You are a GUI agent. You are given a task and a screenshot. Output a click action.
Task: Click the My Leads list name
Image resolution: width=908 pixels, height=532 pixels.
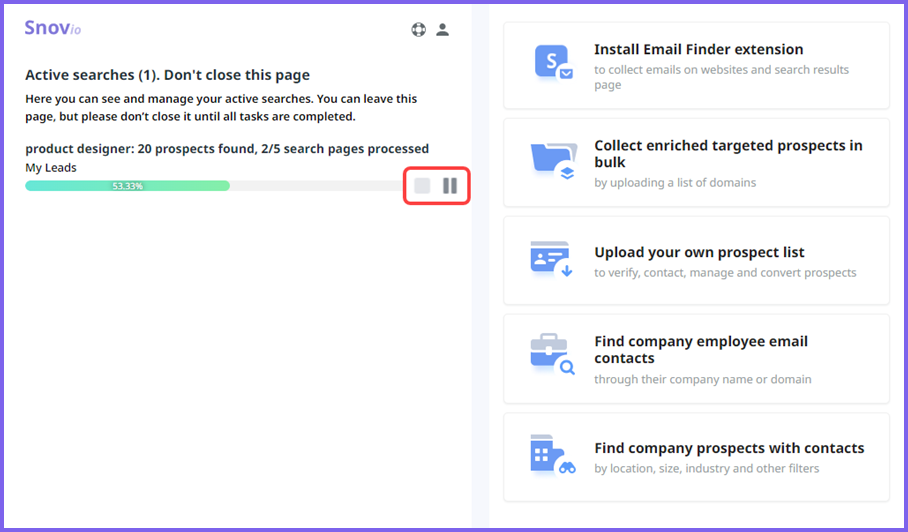[51, 167]
